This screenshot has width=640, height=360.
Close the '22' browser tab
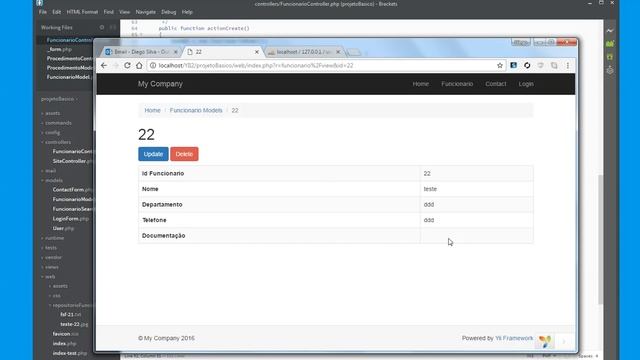pyautogui.click(x=257, y=52)
